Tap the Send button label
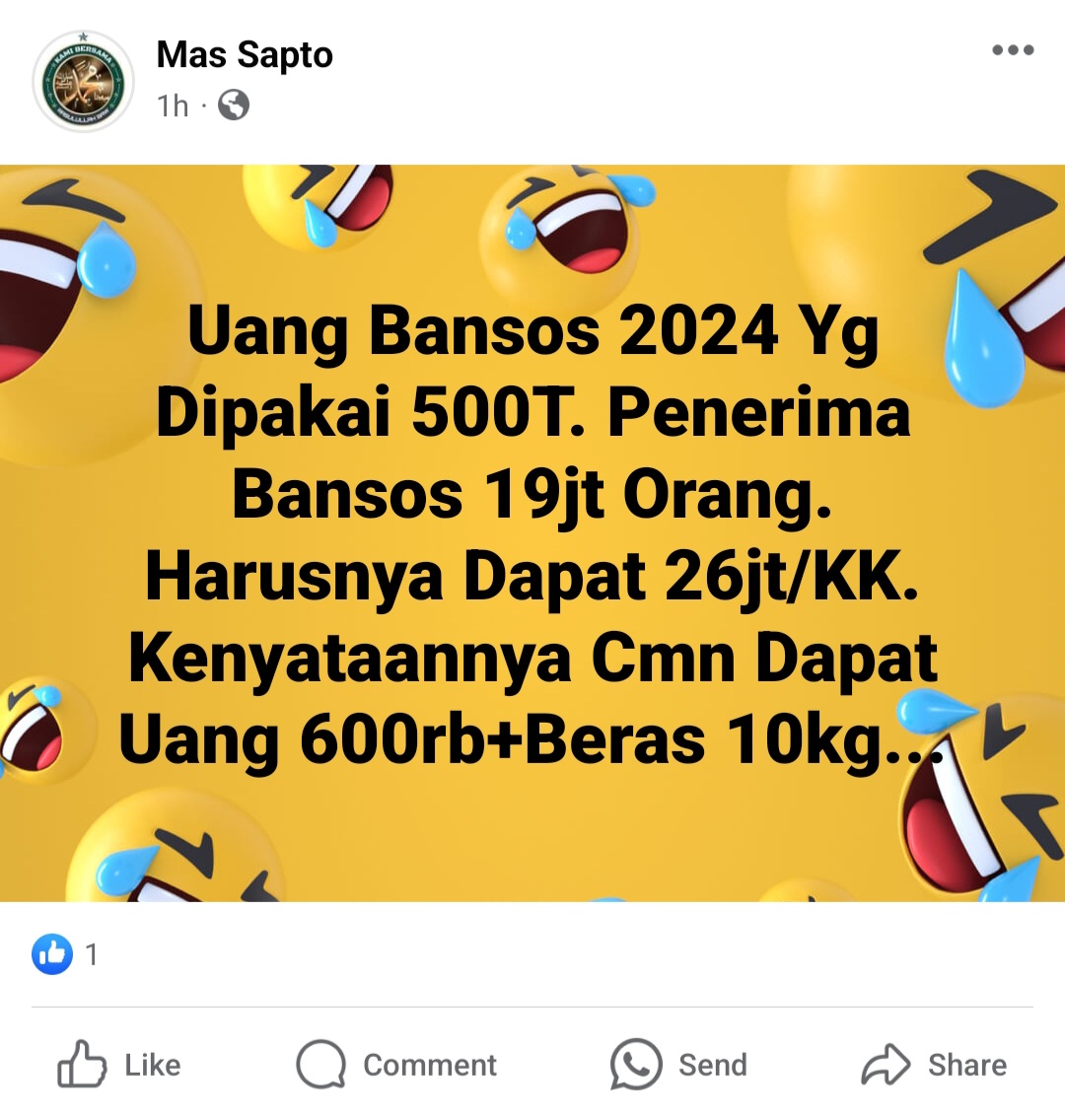This screenshot has height=1120, width=1065. (712, 1065)
